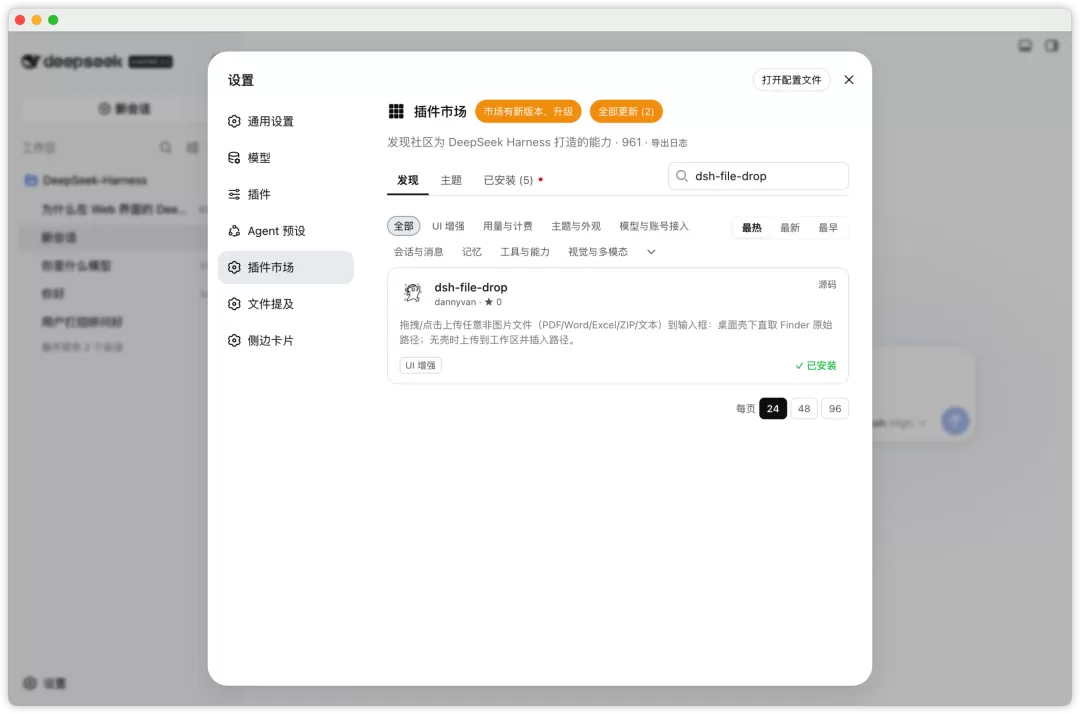
Task: Click the 通用设置 gear icon
Action: [x=234, y=121]
